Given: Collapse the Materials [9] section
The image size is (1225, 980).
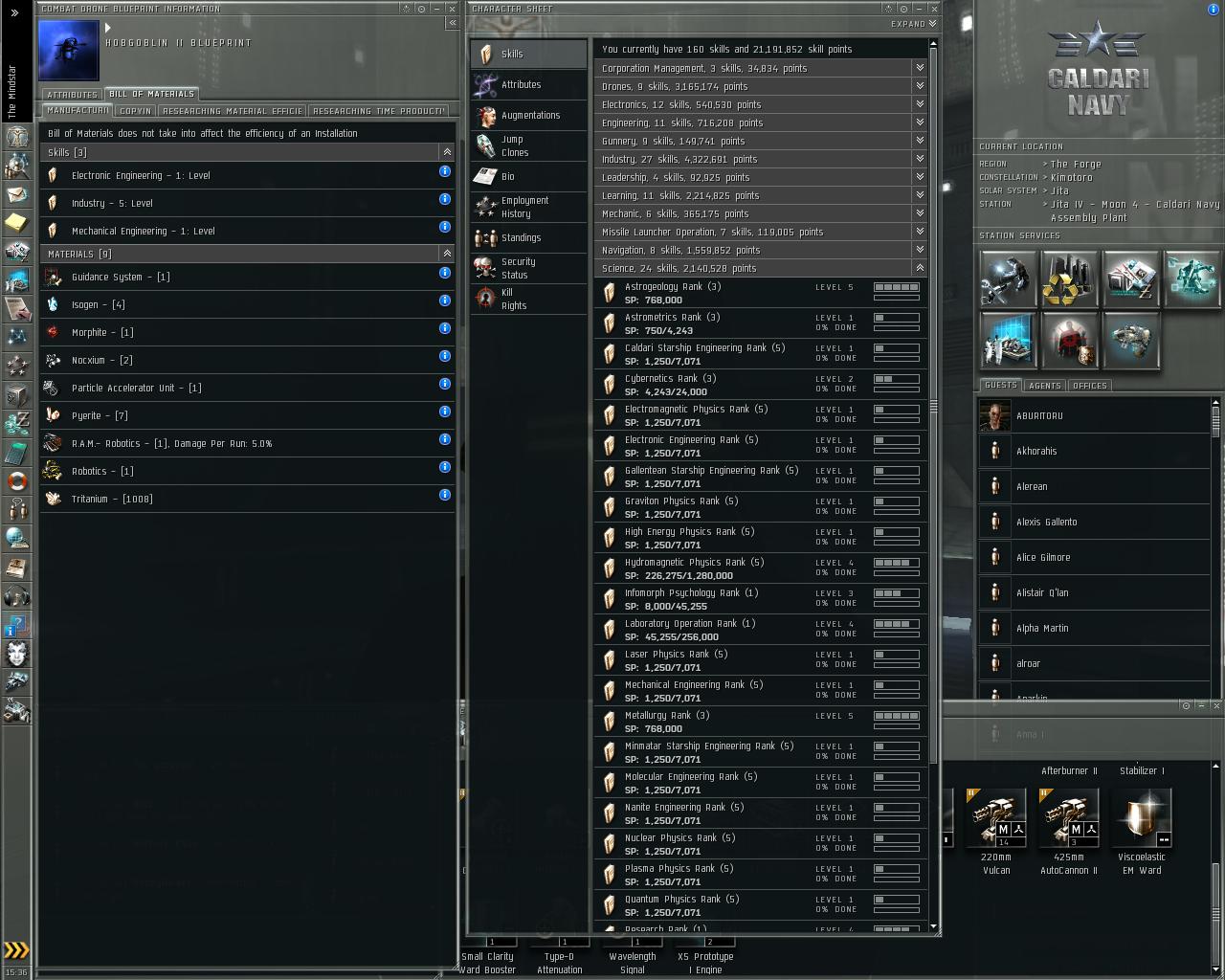Looking at the screenshot, I should pyautogui.click(x=446, y=254).
